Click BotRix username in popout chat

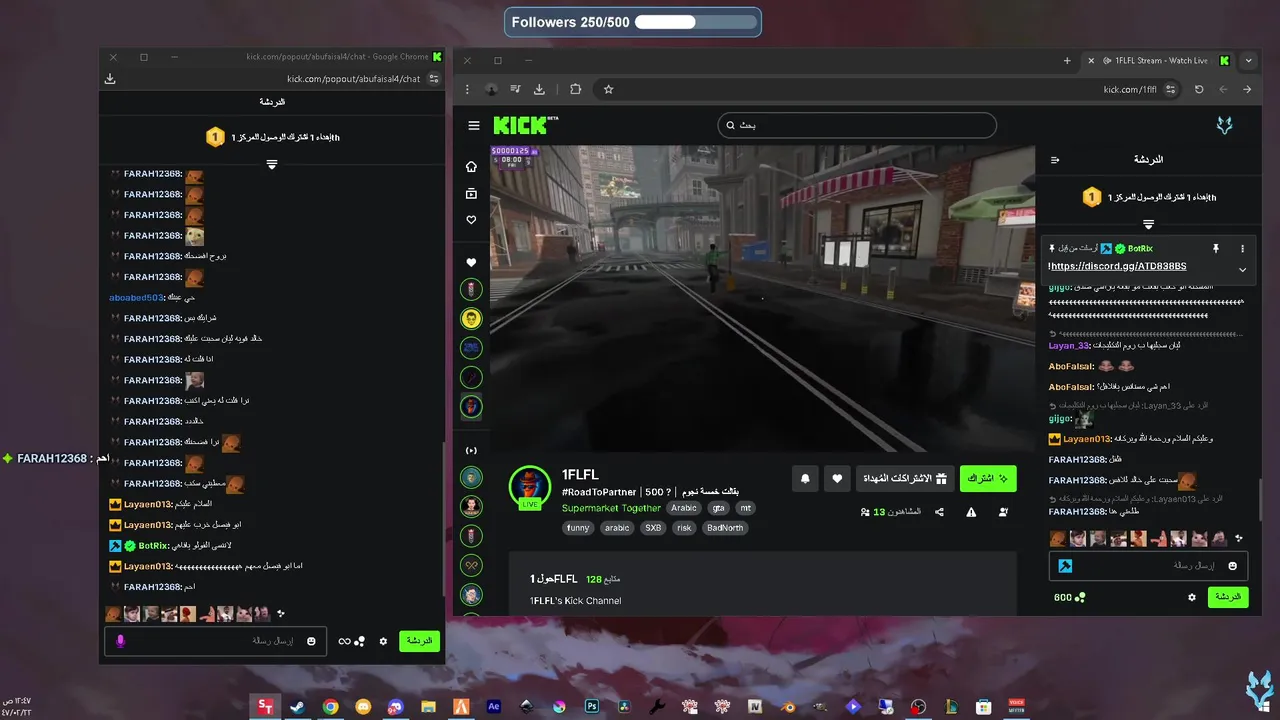pos(154,546)
